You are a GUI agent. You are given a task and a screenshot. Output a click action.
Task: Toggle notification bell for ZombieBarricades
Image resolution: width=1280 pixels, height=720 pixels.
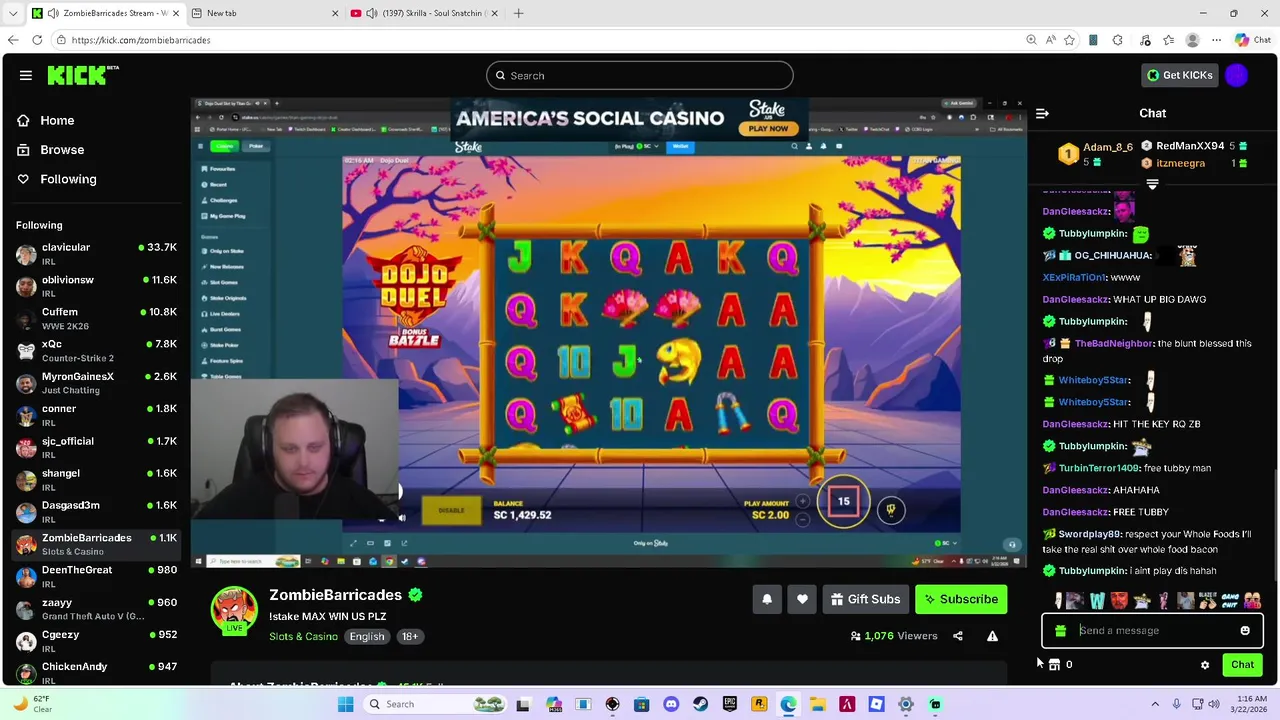(767, 599)
